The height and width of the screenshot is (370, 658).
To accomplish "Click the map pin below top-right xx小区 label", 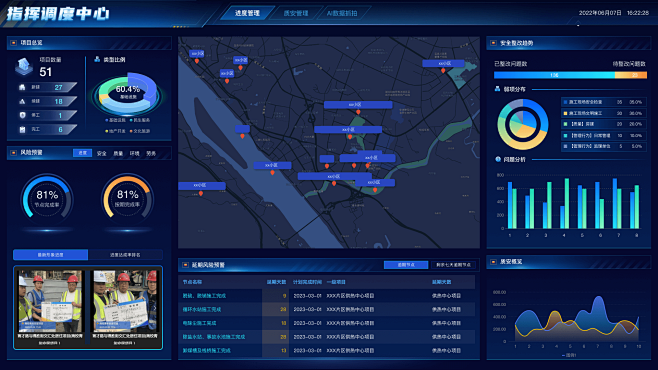I will tap(443, 71).
